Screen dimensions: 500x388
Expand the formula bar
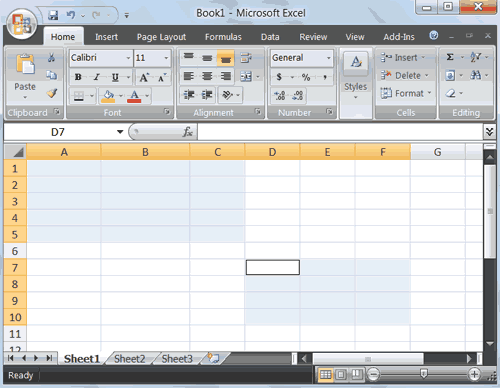coord(489,132)
